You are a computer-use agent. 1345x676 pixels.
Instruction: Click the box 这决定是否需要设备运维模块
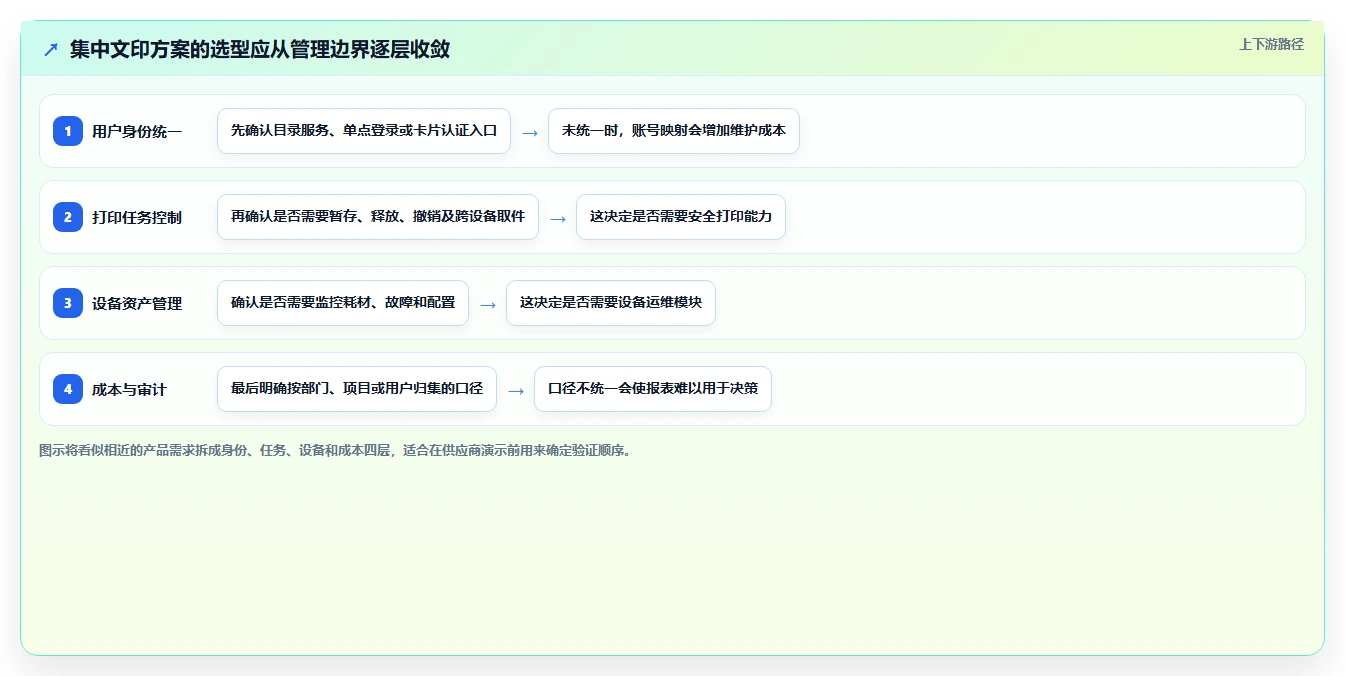[611, 303]
